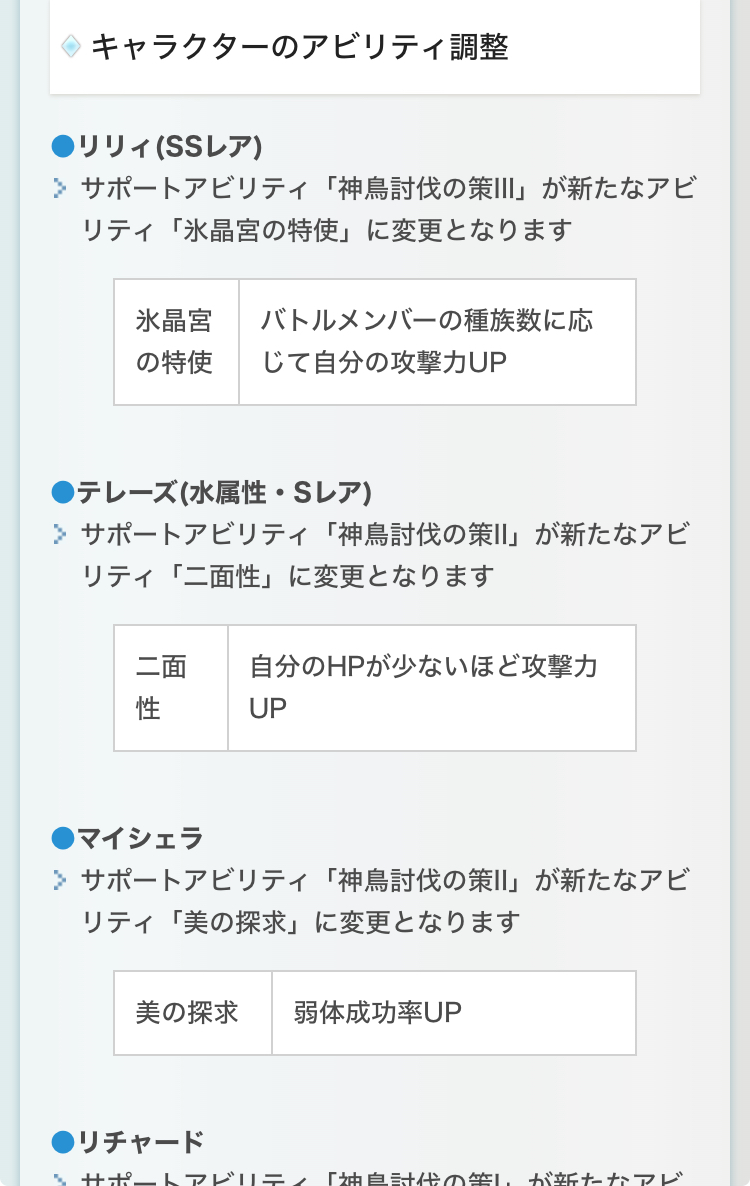Image resolution: width=750 pixels, height=1186 pixels.
Task: Click the 自分のHPが少ないほど攻撃力UP cell
Action: tap(431, 688)
